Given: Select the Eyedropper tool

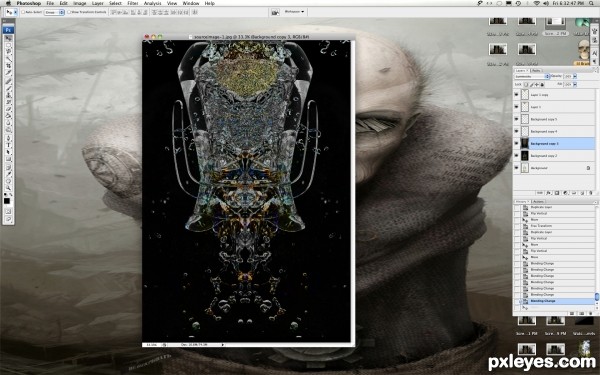Looking at the screenshot, I should point(8,173).
